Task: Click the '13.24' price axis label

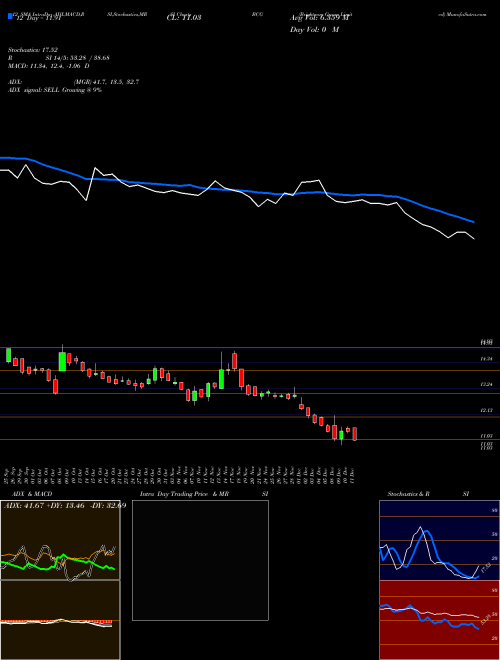Action: (487, 384)
